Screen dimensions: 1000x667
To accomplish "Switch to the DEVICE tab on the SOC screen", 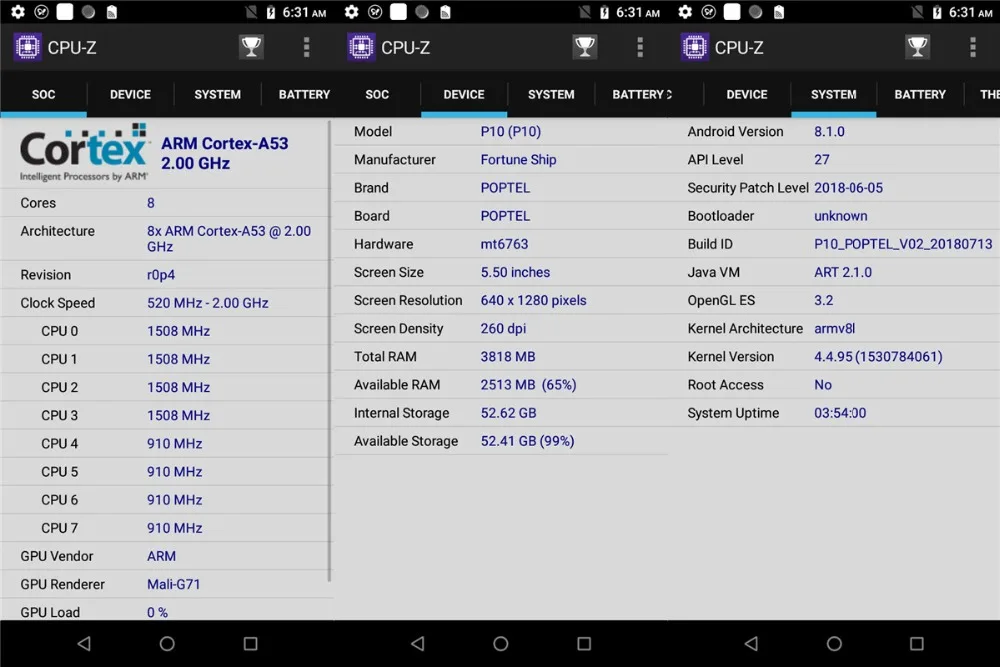I will tap(130, 94).
